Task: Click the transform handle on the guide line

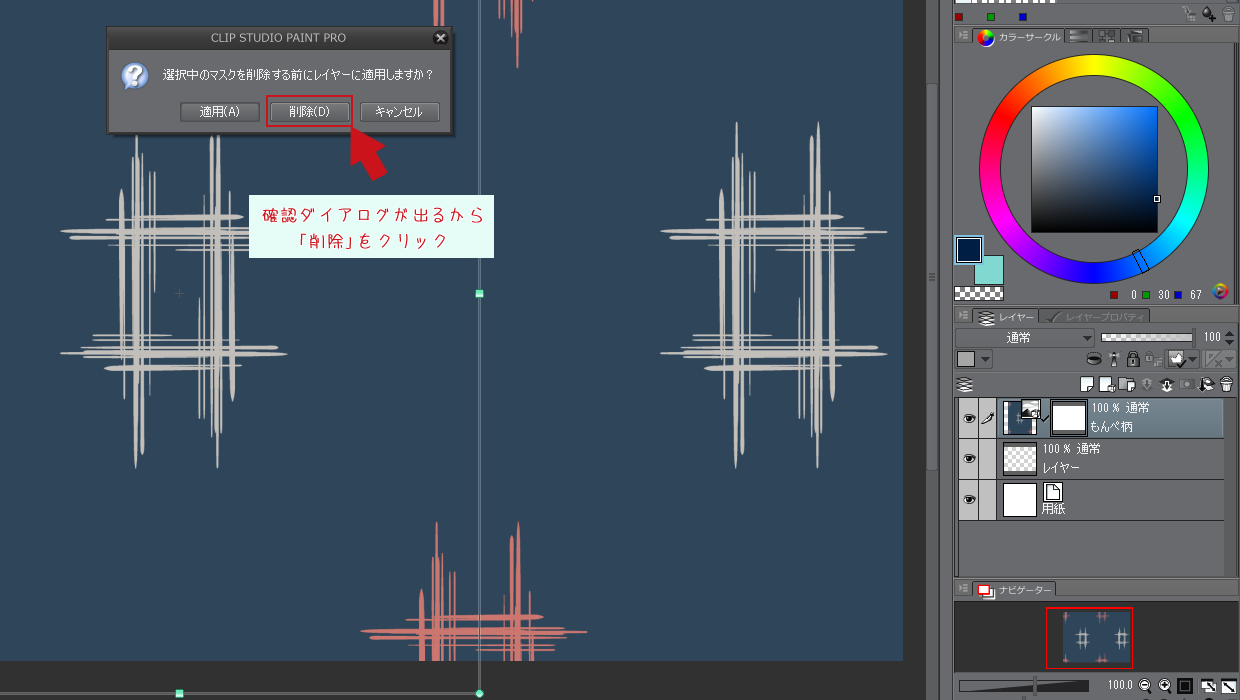Action: coord(479,293)
